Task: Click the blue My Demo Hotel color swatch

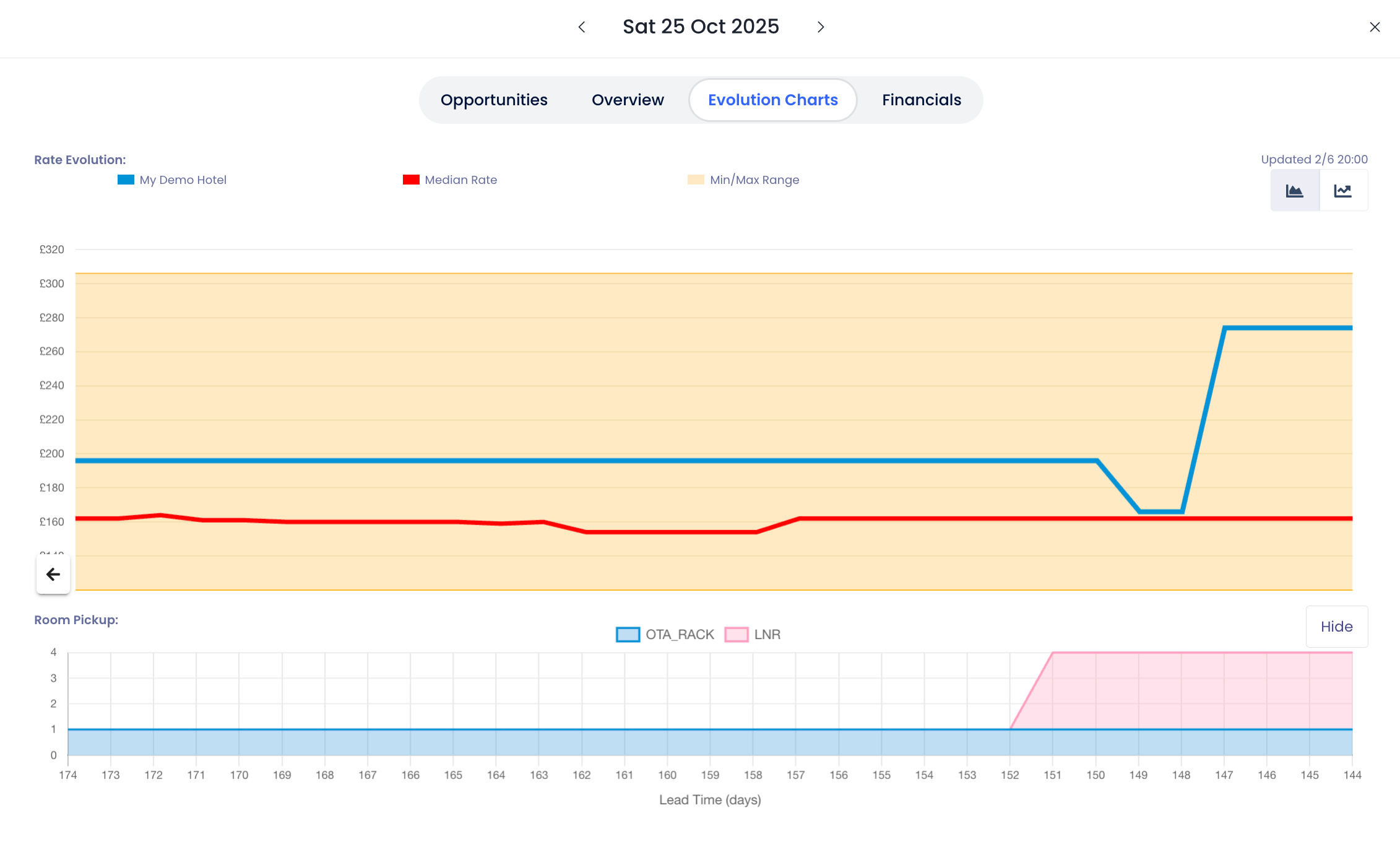Action: coord(126,180)
